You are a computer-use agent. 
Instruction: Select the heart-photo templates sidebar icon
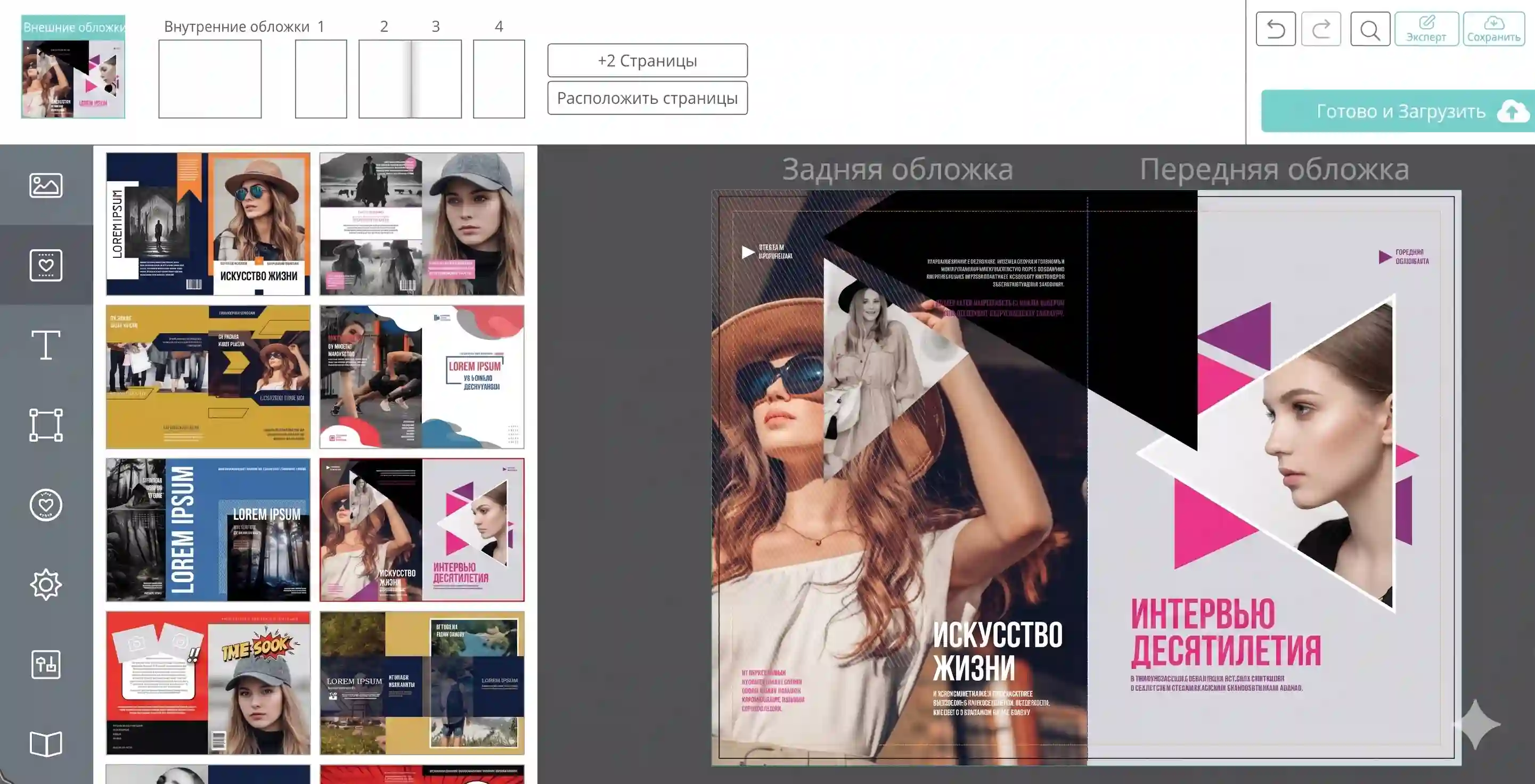click(46, 265)
